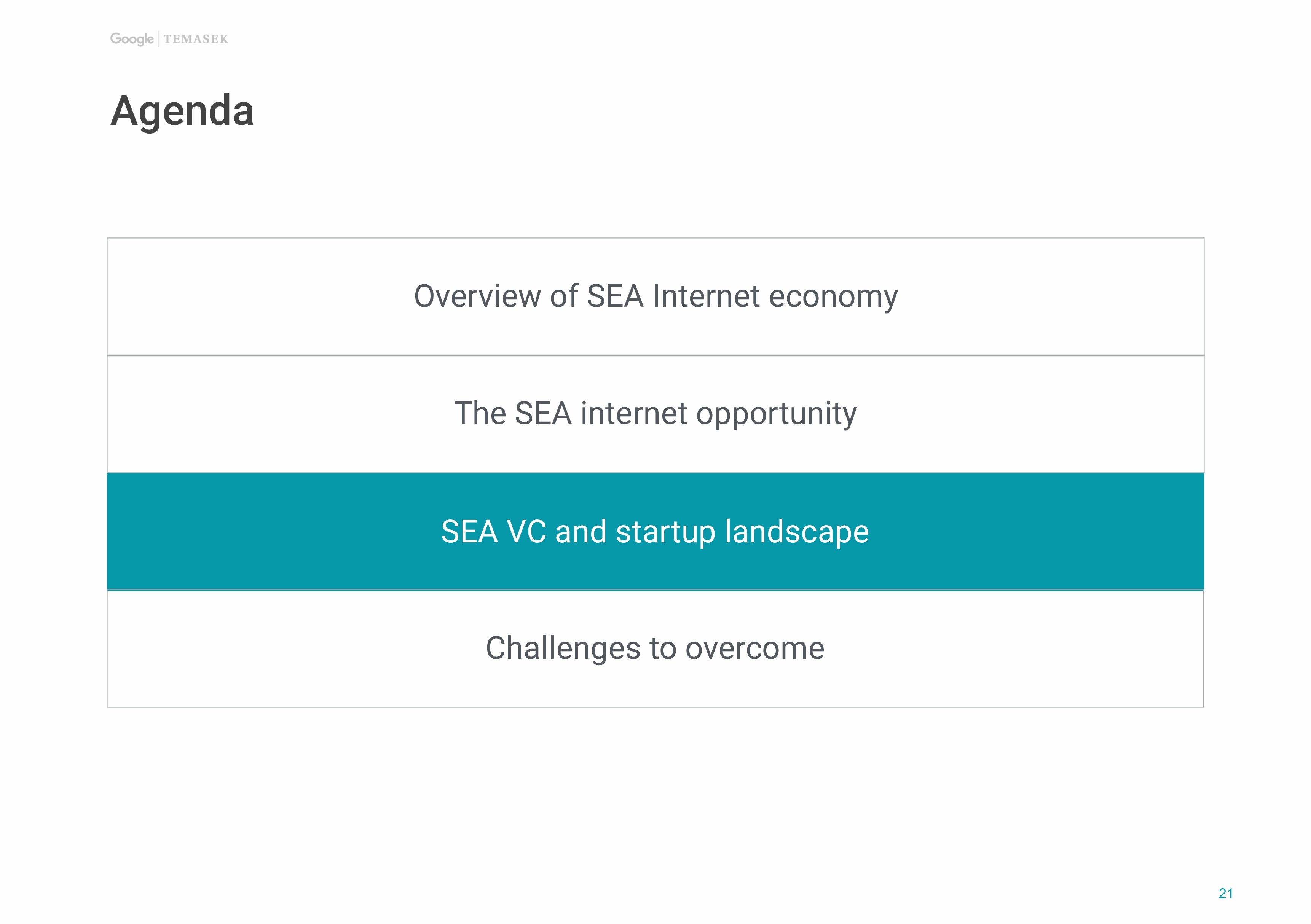The image size is (1311, 924).
Task: Click the word "Internet" in first agenda row
Action: point(706,296)
